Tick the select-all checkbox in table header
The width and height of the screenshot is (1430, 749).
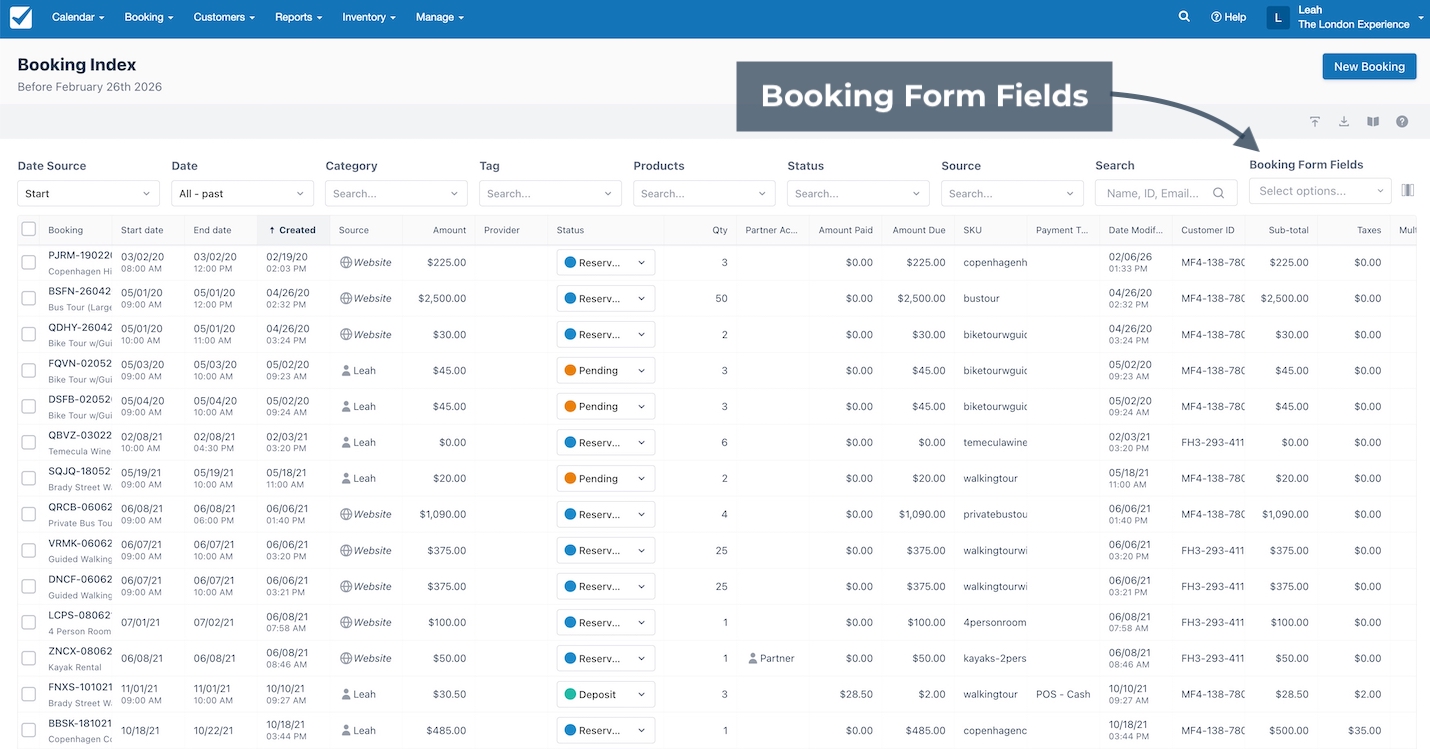pyautogui.click(x=29, y=229)
